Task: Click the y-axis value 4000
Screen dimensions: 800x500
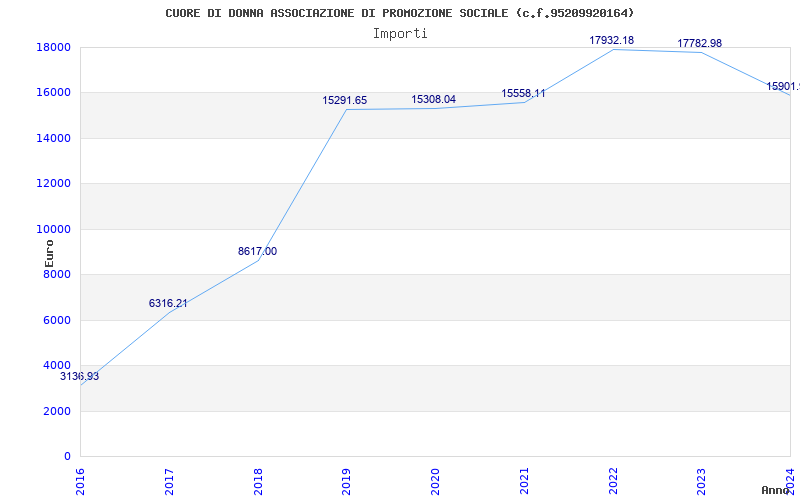Action: [x=57, y=366]
